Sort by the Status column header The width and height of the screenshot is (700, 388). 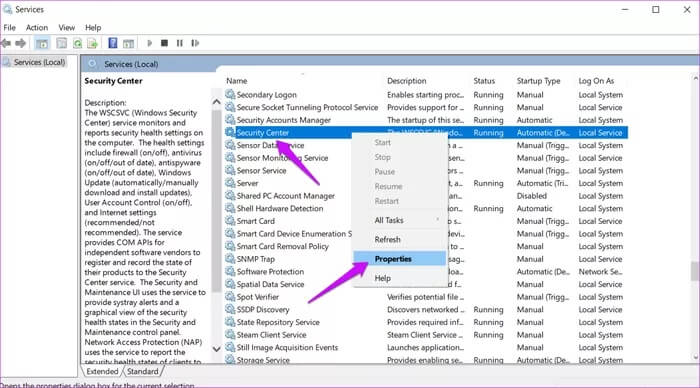click(484, 81)
